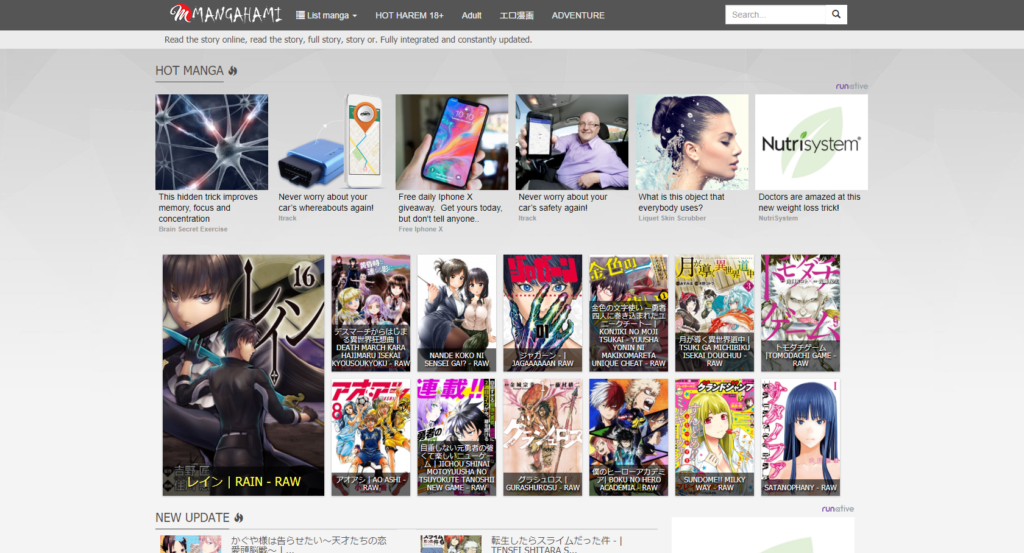Open the List manga dropdown
Viewport: 1024px width, 553px height.
[327, 15]
